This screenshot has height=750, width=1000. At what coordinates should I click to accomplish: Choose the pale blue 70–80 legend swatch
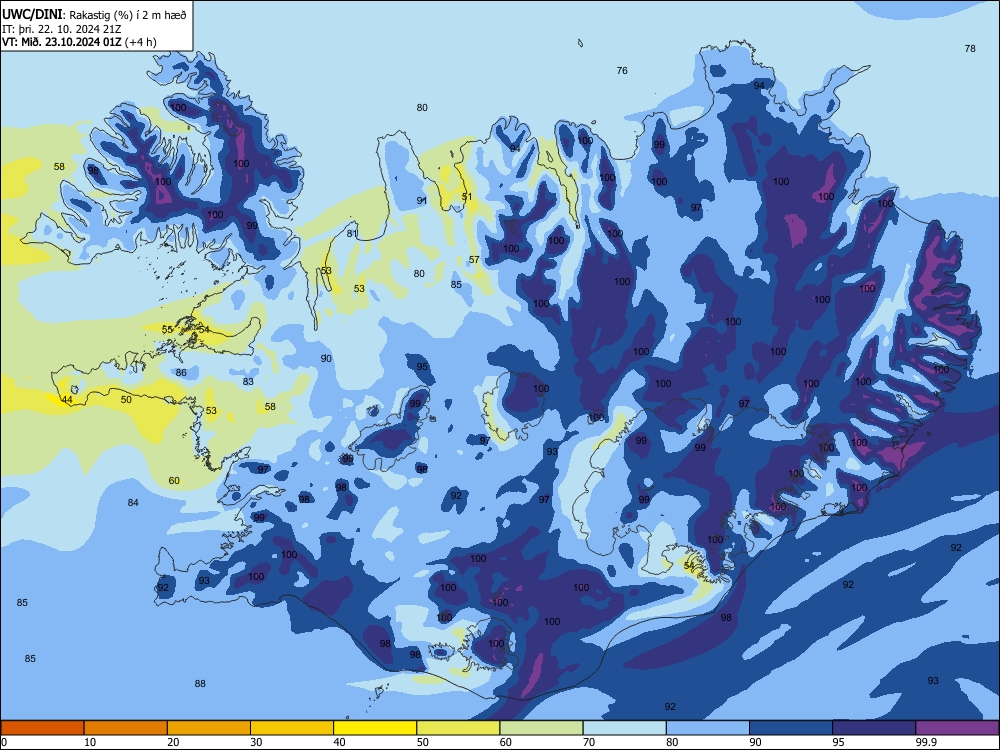click(x=624, y=728)
